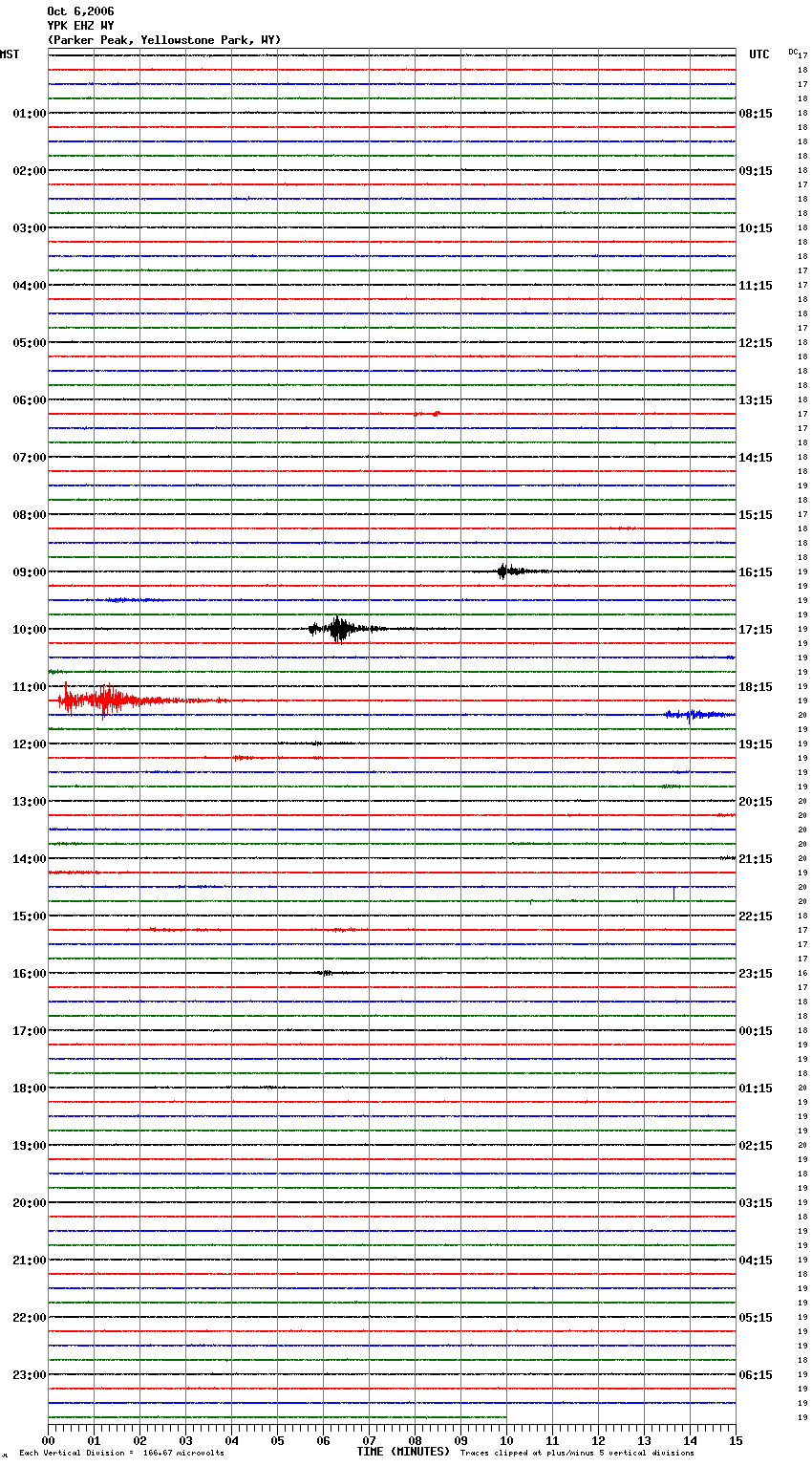Click the 13:15 UTC time label
Image resolution: width=812 pixels, height=1466 pixels.
(x=756, y=400)
